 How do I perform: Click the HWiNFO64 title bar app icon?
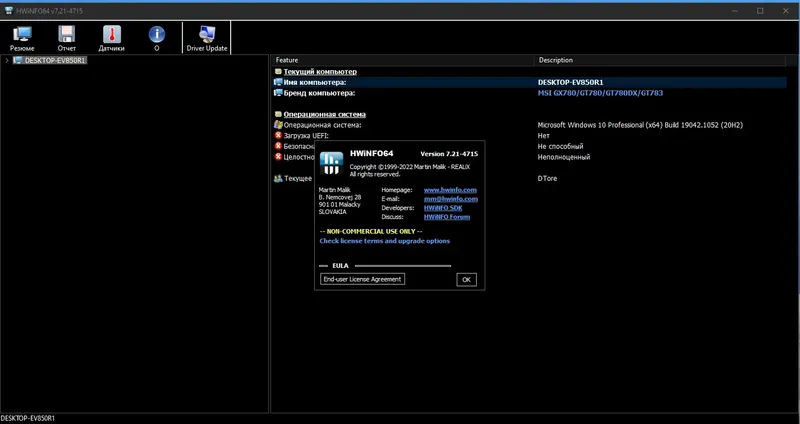tap(9, 11)
